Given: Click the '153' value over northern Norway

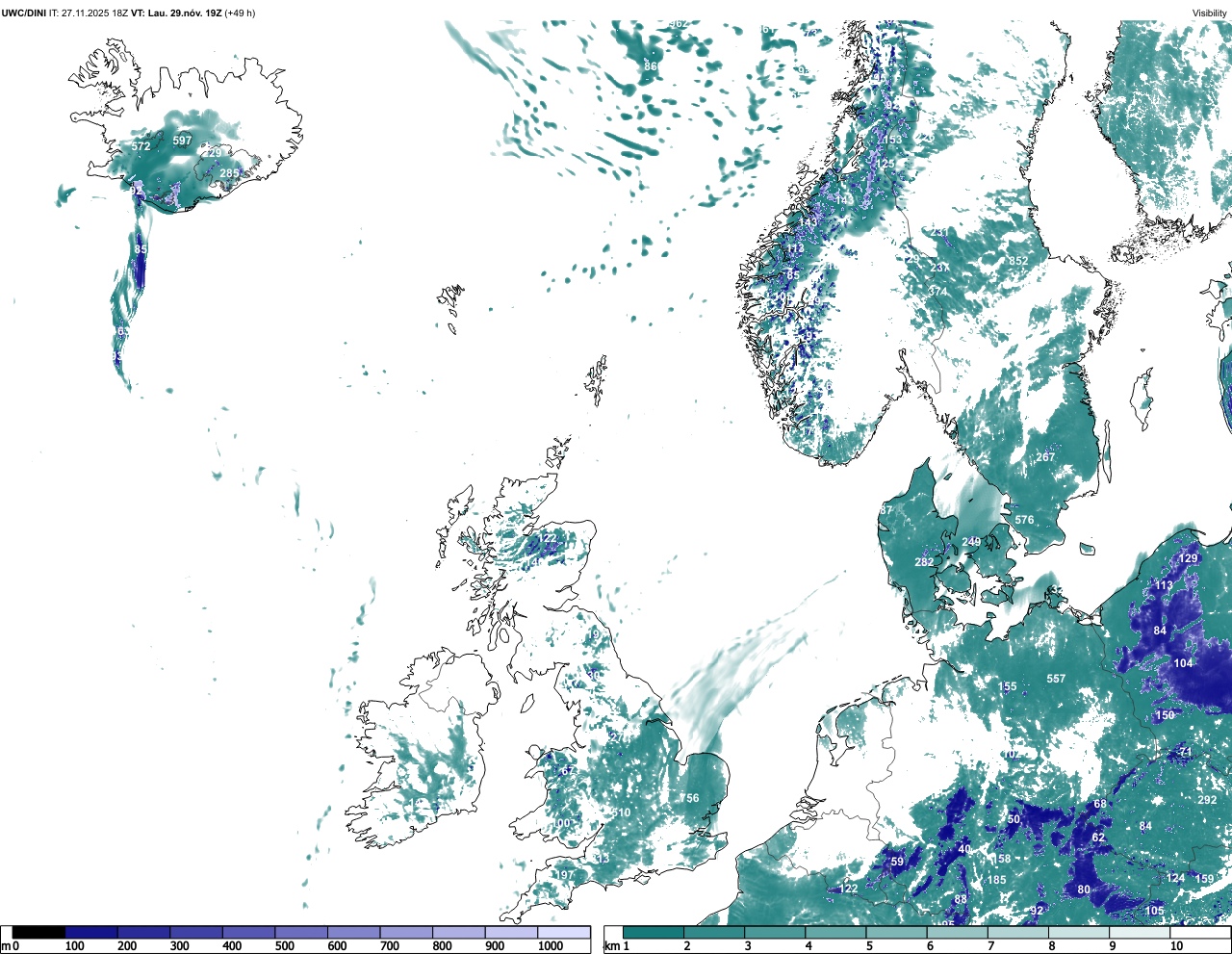Looking at the screenshot, I should [x=893, y=140].
